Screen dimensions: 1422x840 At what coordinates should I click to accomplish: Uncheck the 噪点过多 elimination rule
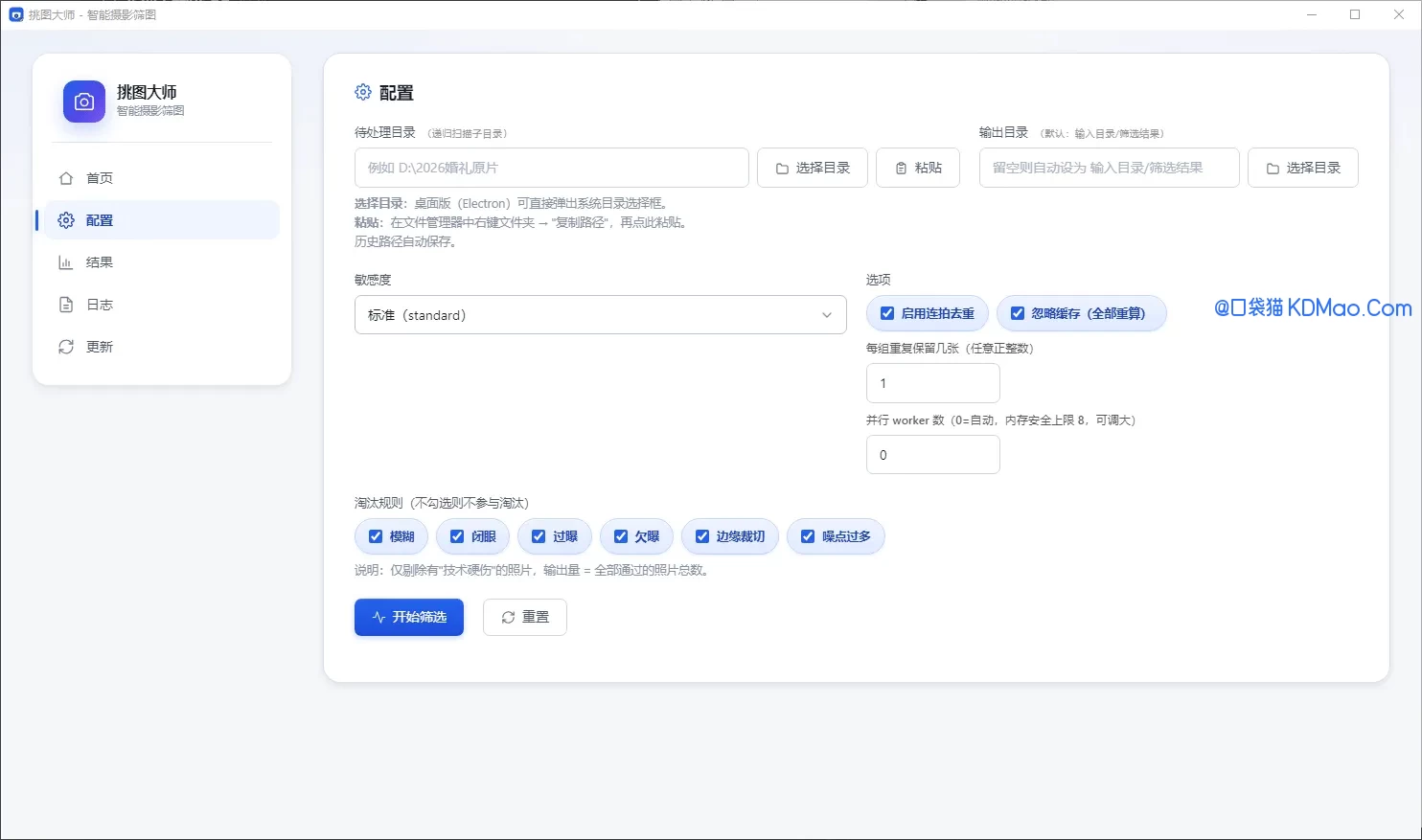pos(808,536)
